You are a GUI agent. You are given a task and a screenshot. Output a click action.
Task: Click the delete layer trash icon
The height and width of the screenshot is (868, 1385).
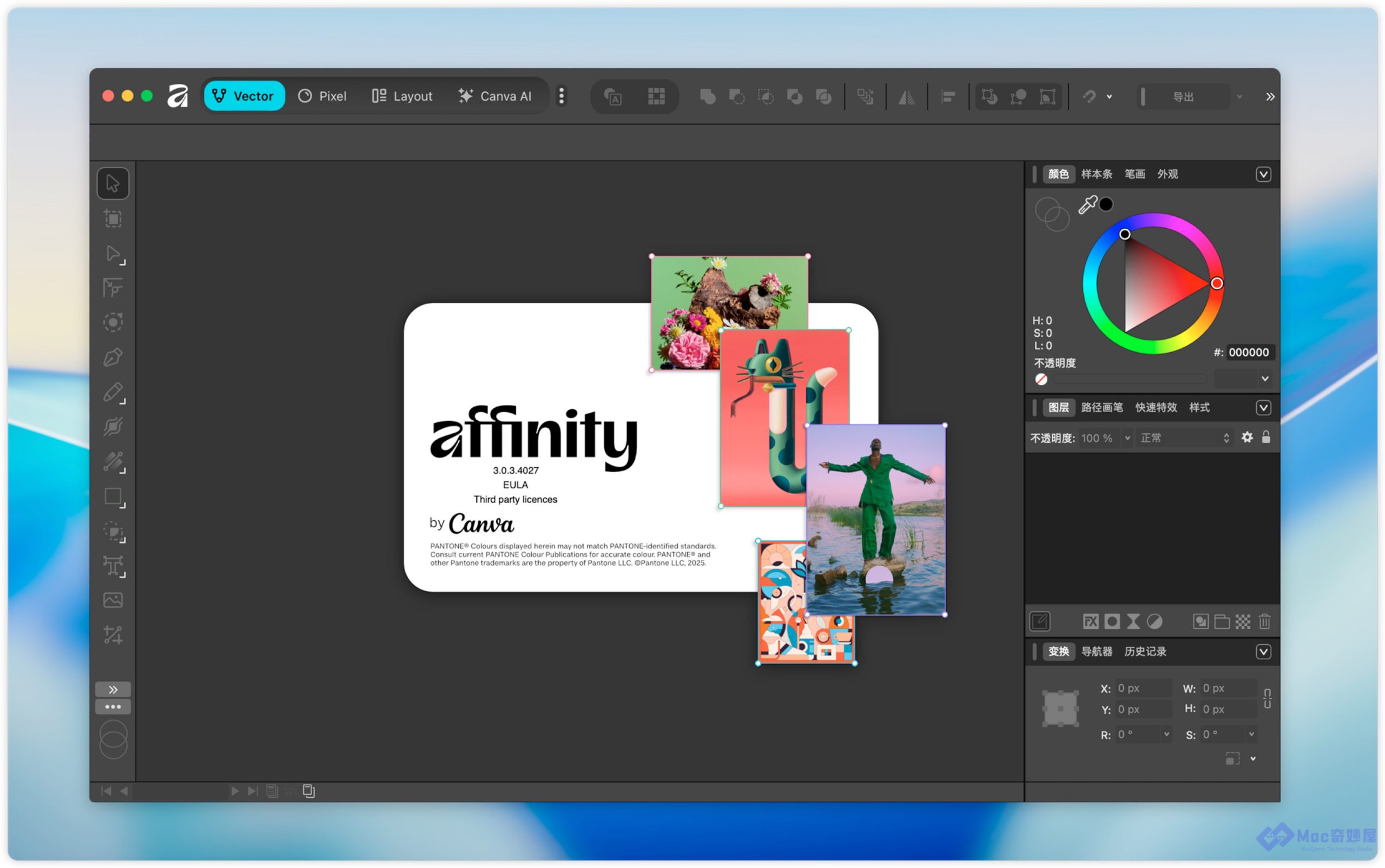click(x=1264, y=622)
